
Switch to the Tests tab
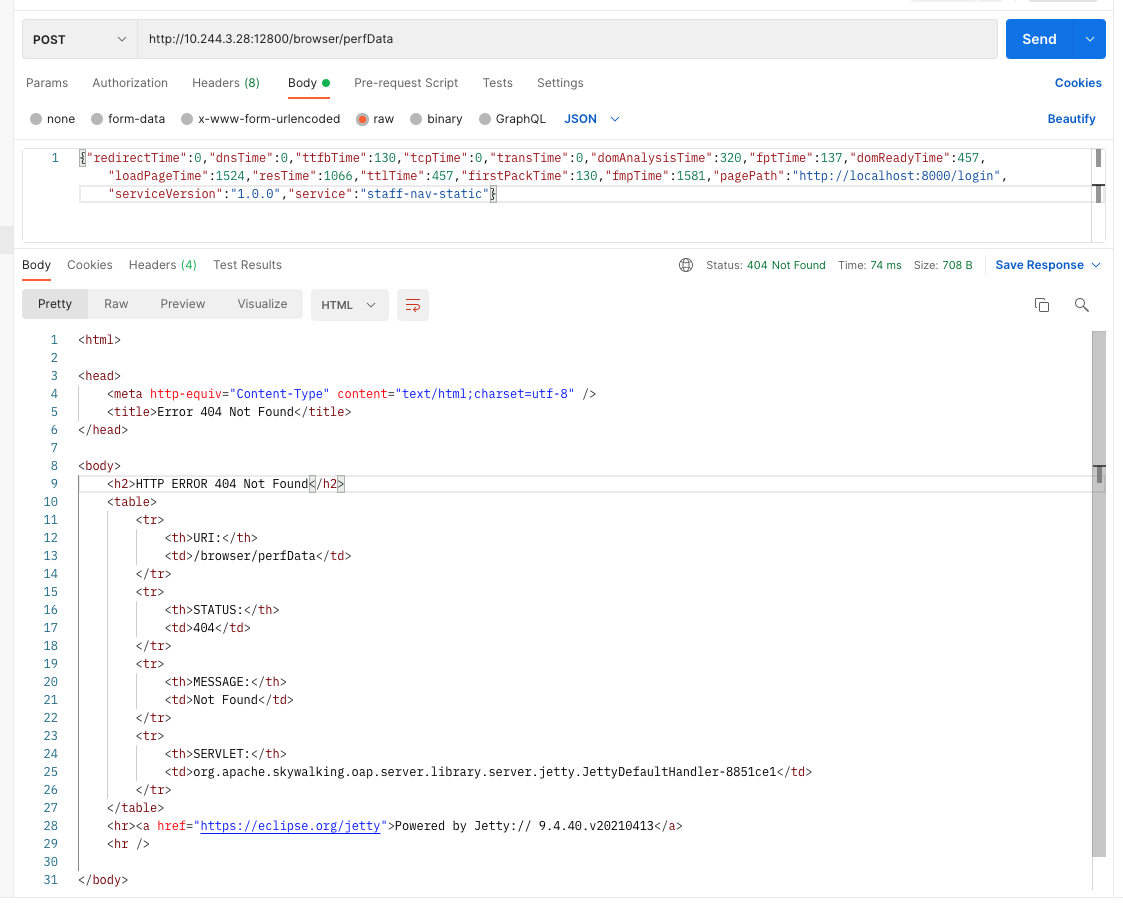pyautogui.click(x=498, y=83)
